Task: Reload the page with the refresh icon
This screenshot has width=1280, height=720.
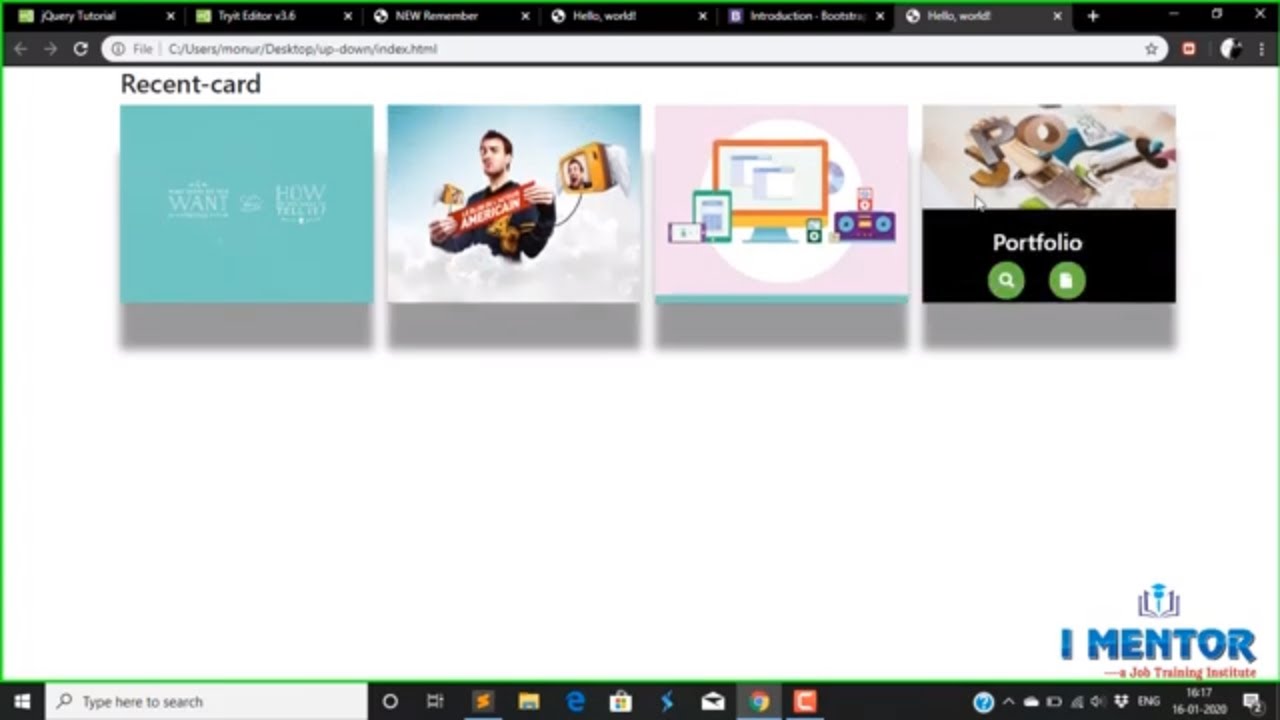Action: (x=80, y=48)
